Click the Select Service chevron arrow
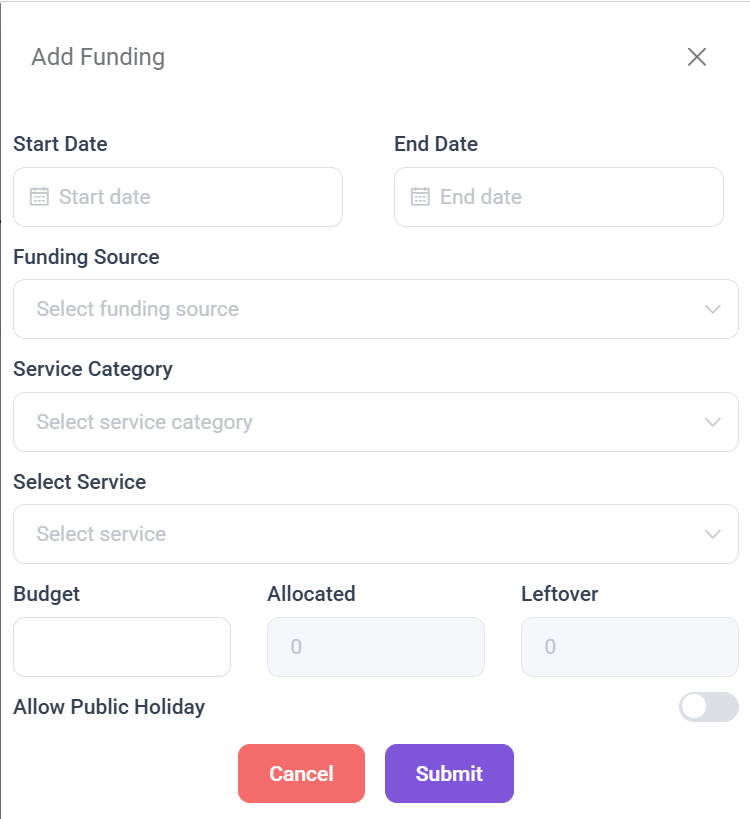 click(713, 534)
